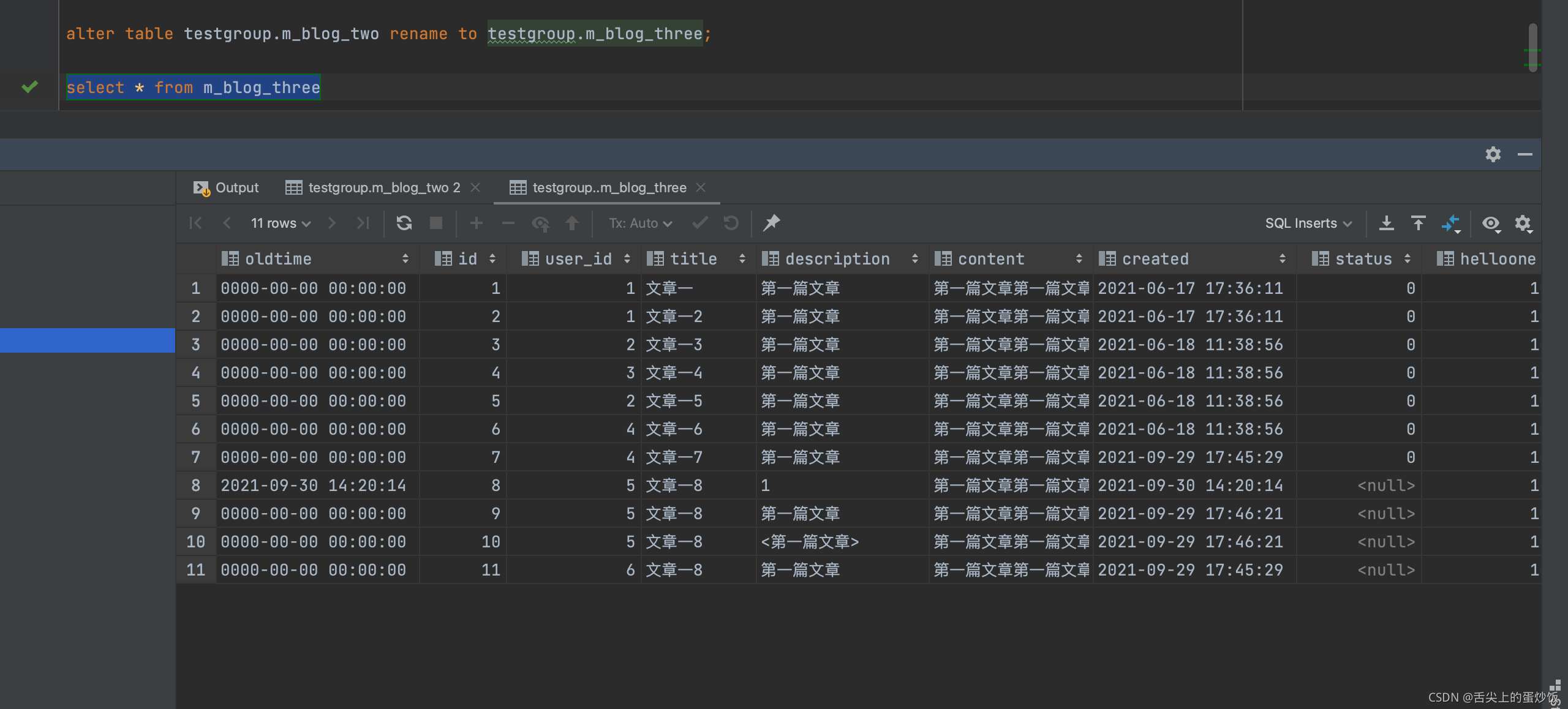Toggle the eye View As option
This screenshot has width=1568, height=709.
tap(1491, 223)
